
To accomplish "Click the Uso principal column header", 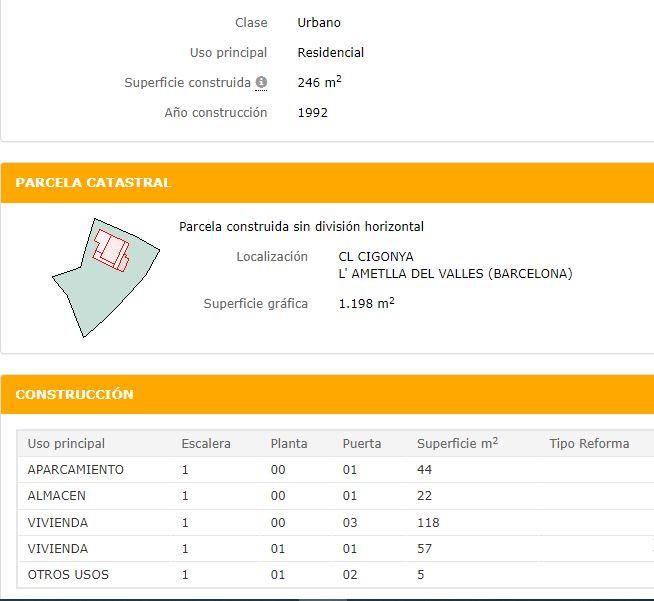I will click(66, 444).
